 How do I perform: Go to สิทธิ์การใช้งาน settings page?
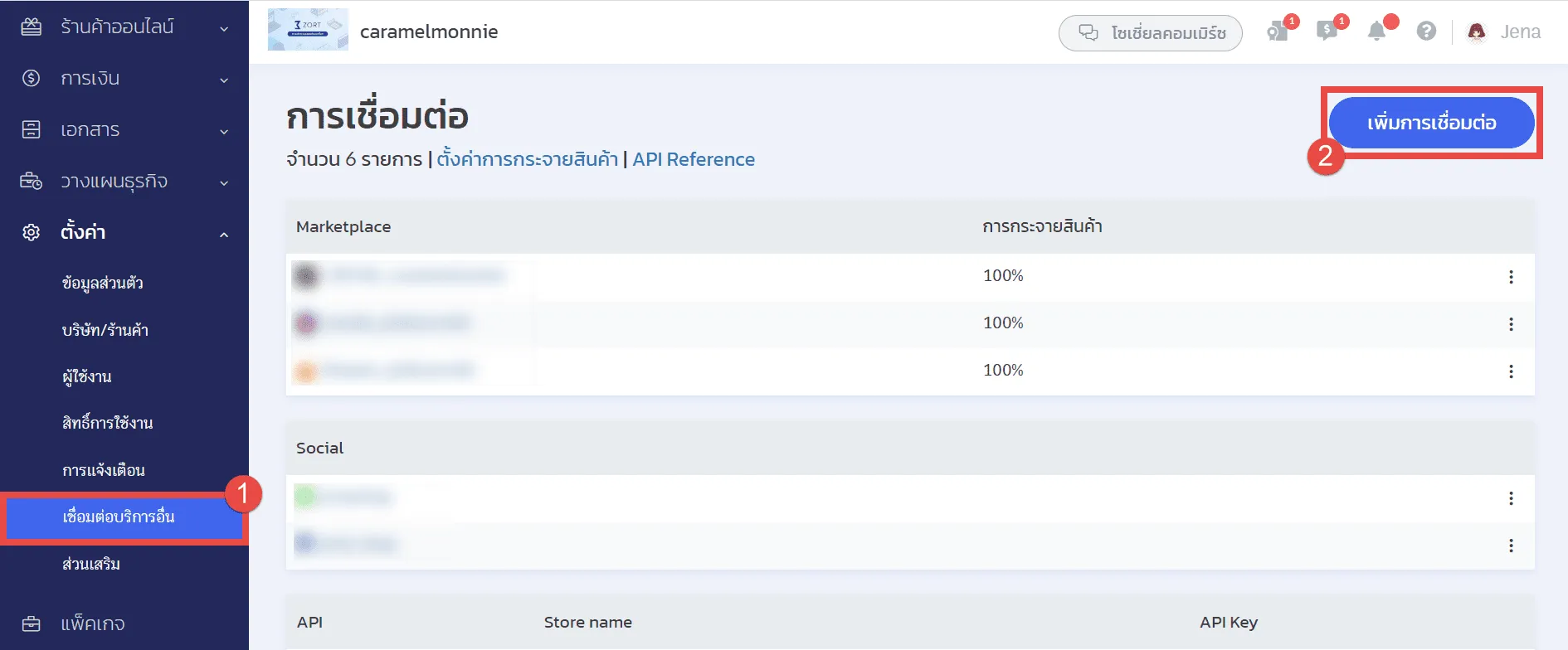[108, 424]
